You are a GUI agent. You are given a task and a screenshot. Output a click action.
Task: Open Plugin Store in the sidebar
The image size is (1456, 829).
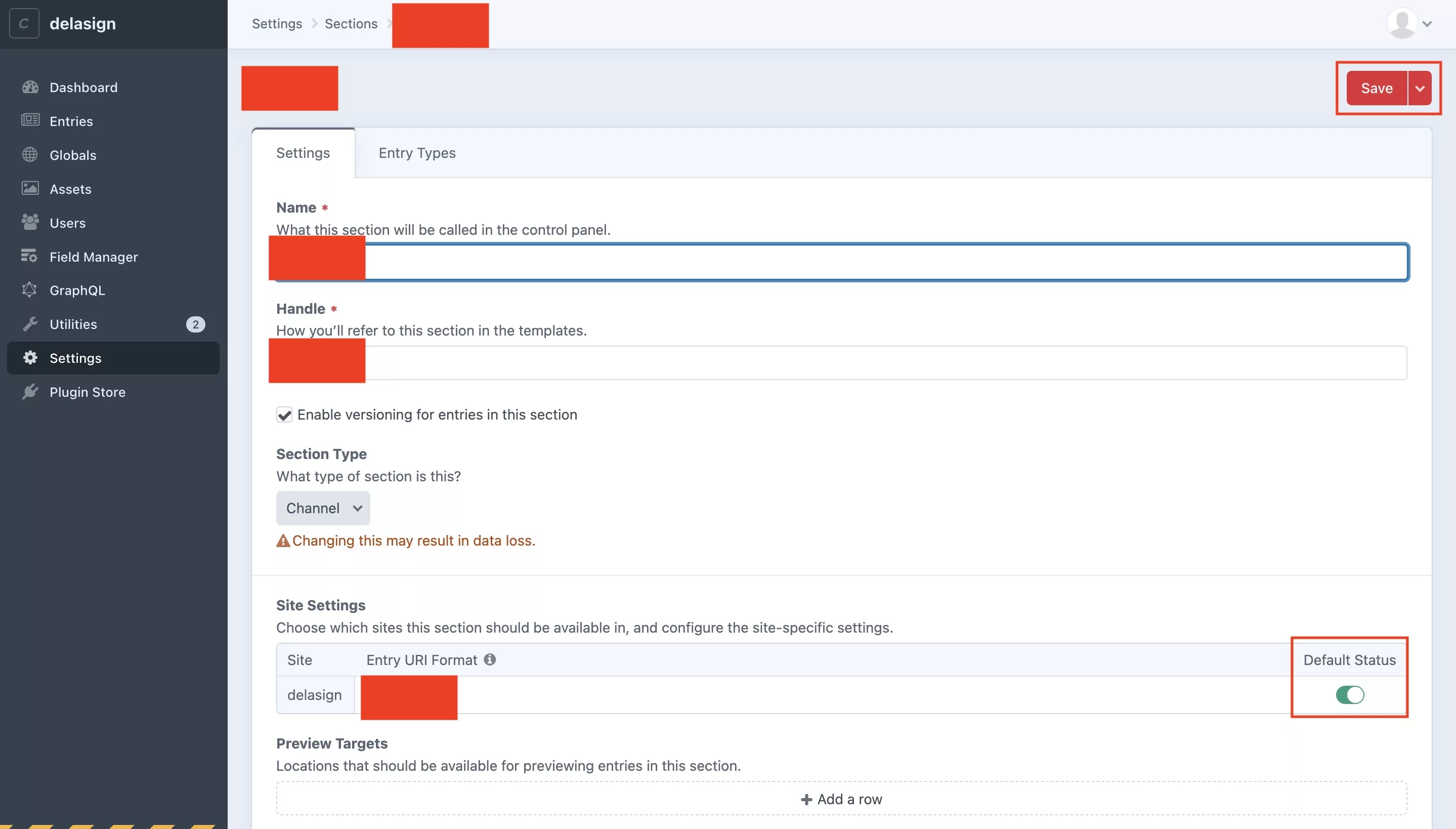pos(113,392)
